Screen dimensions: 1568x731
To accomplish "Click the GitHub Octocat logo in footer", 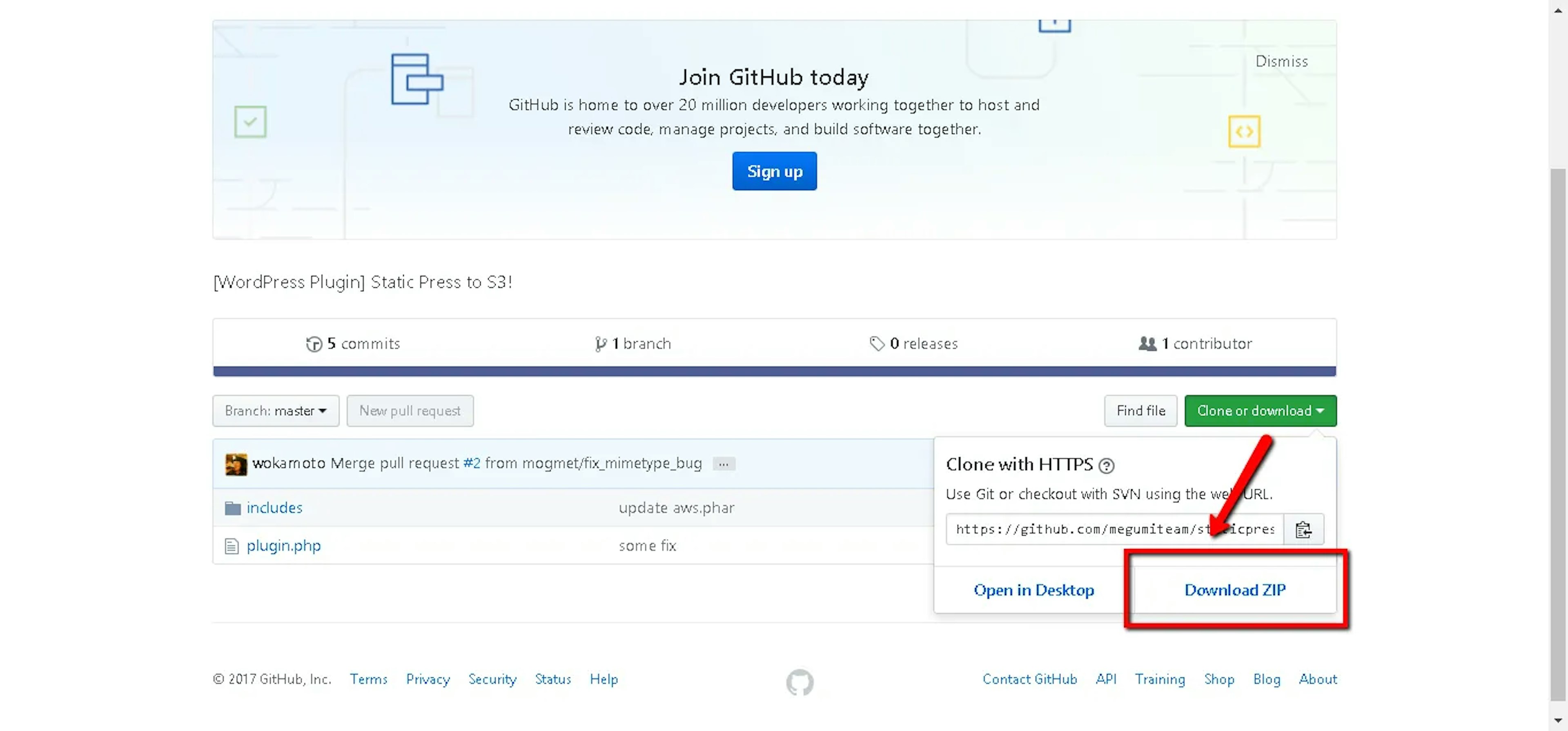I will click(799, 682).
